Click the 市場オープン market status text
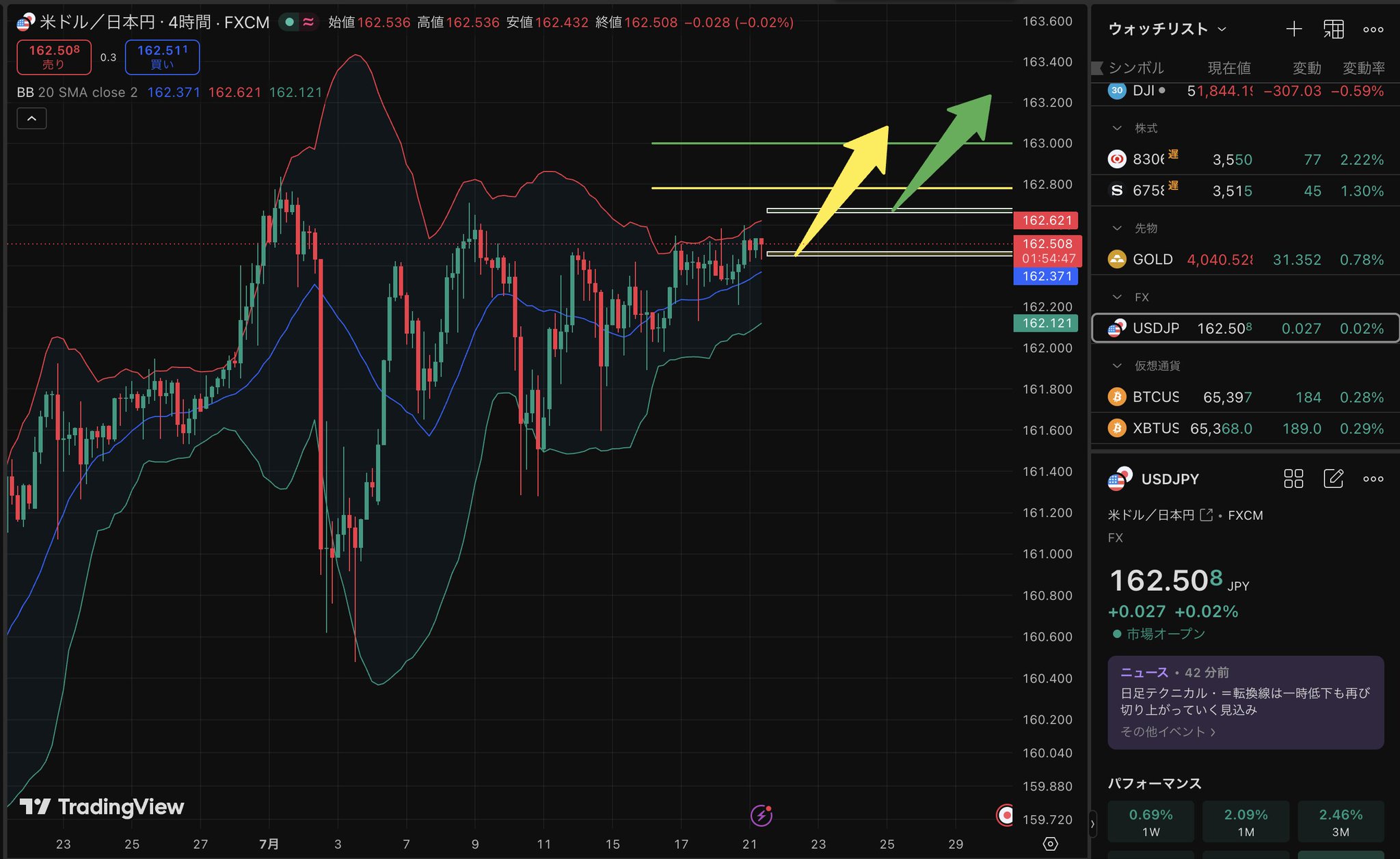The width and height of the screenshot is (1400, 859). coord(1166,634)
